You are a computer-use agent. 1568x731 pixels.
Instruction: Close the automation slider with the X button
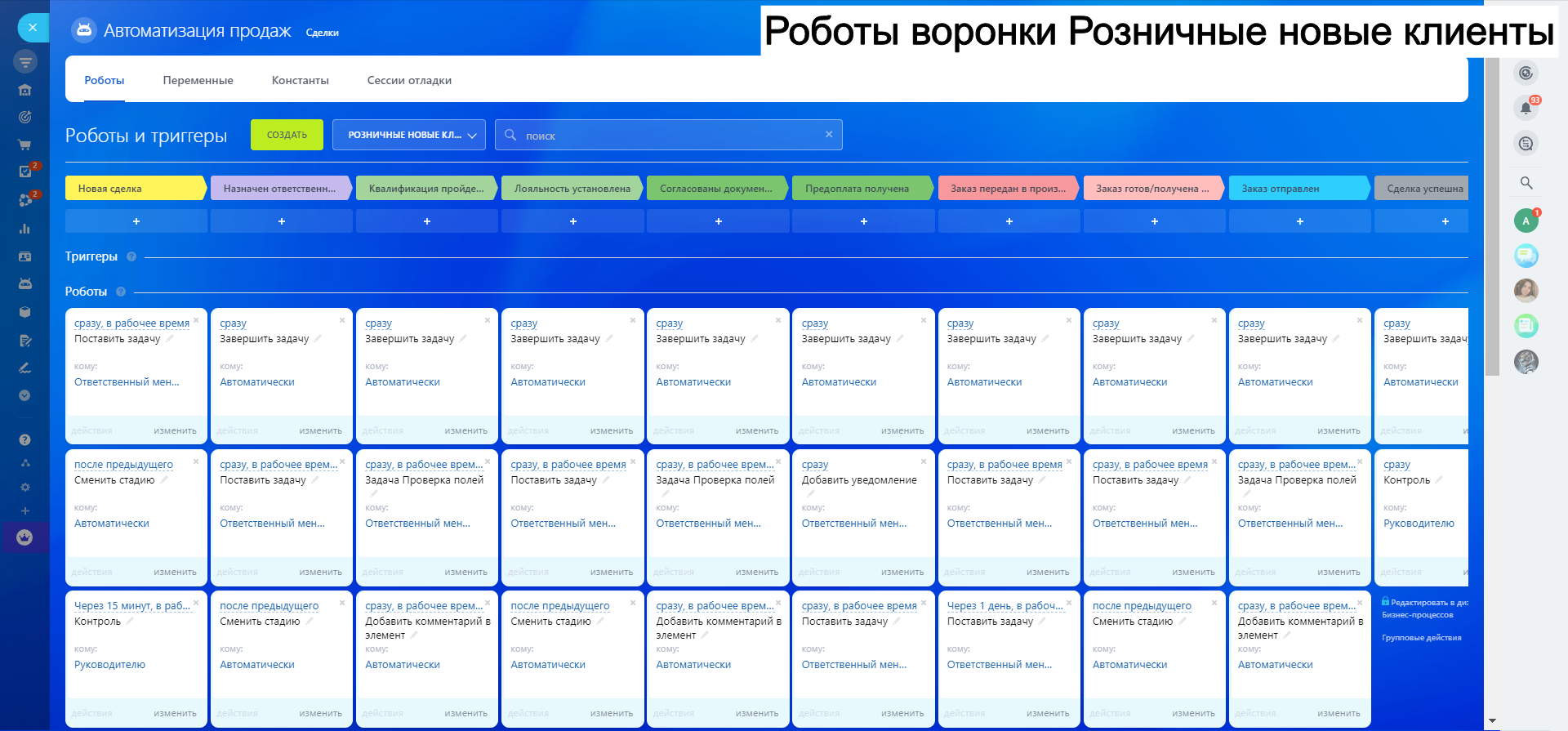click(33, 27)
